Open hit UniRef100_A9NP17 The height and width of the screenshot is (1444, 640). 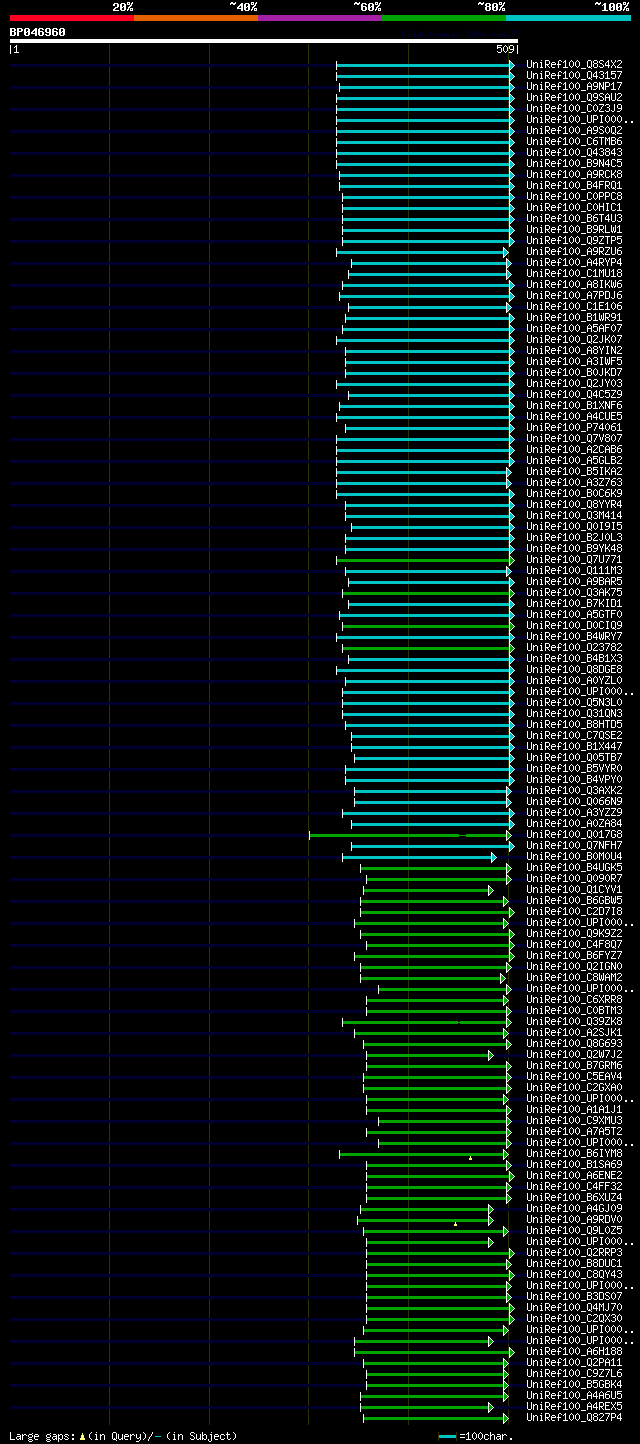click(x=575, y=86)
